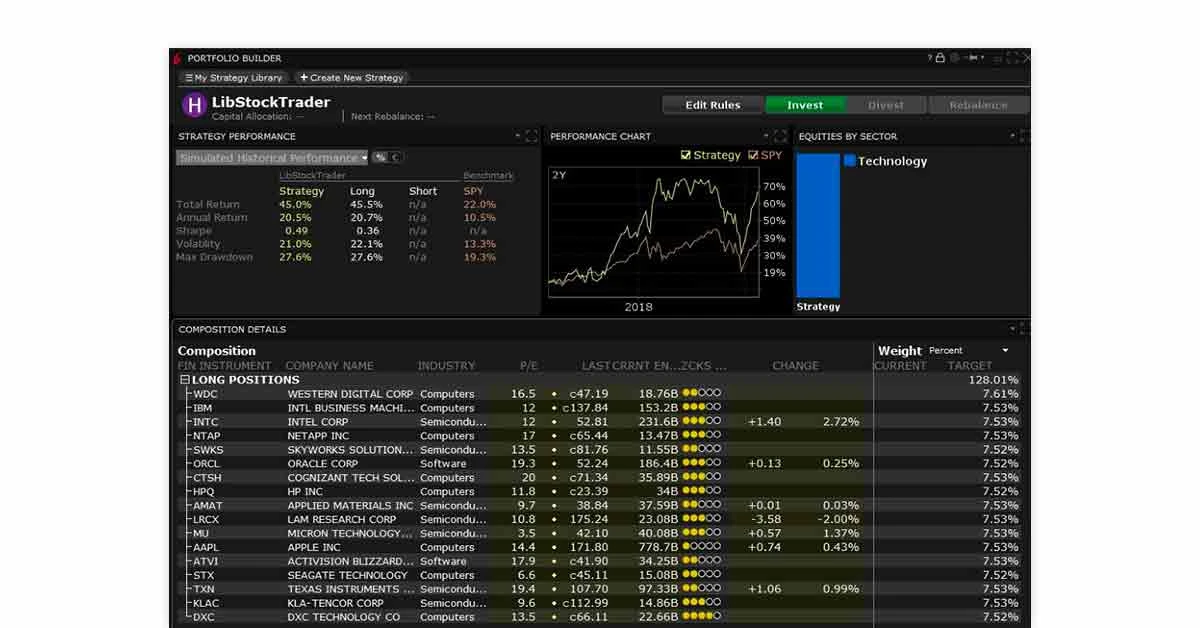Open the Strategy Performance panel options menu
The height and width of the screenshot is (628, 1200).
(516, 135)
